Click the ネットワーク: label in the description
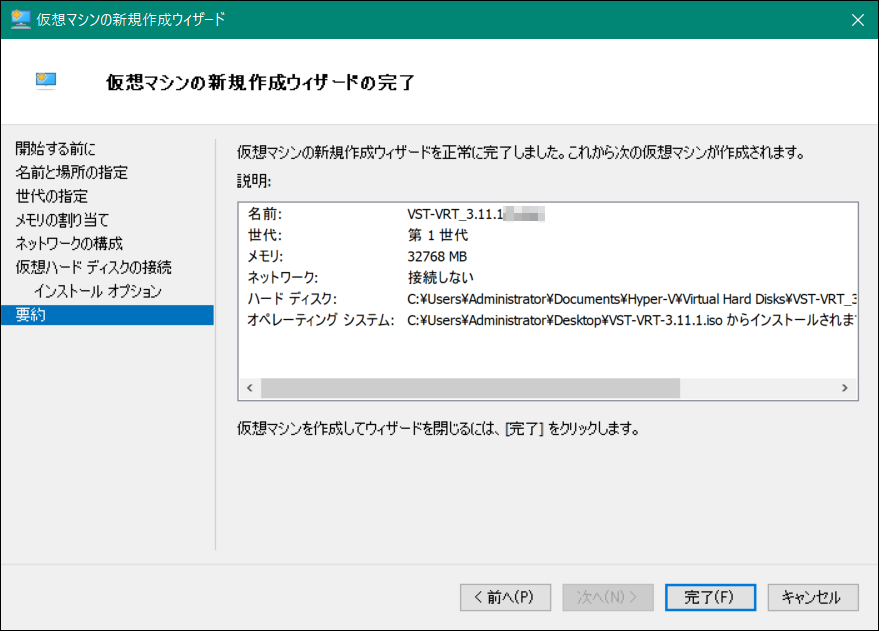This screenshot has height=631, width=879. pos(283,277)
